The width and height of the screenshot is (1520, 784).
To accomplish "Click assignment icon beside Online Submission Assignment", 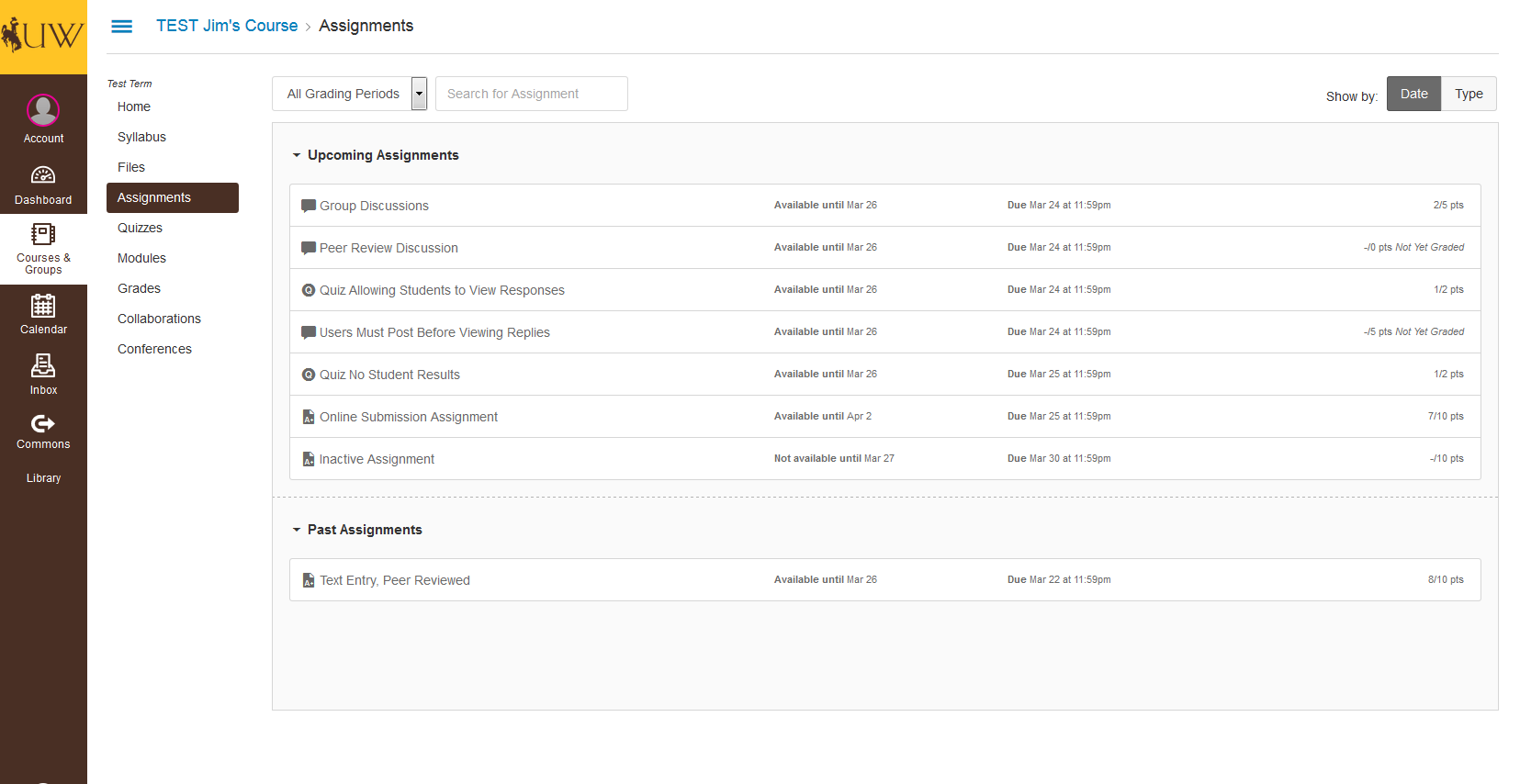I will tap(309, 417).
